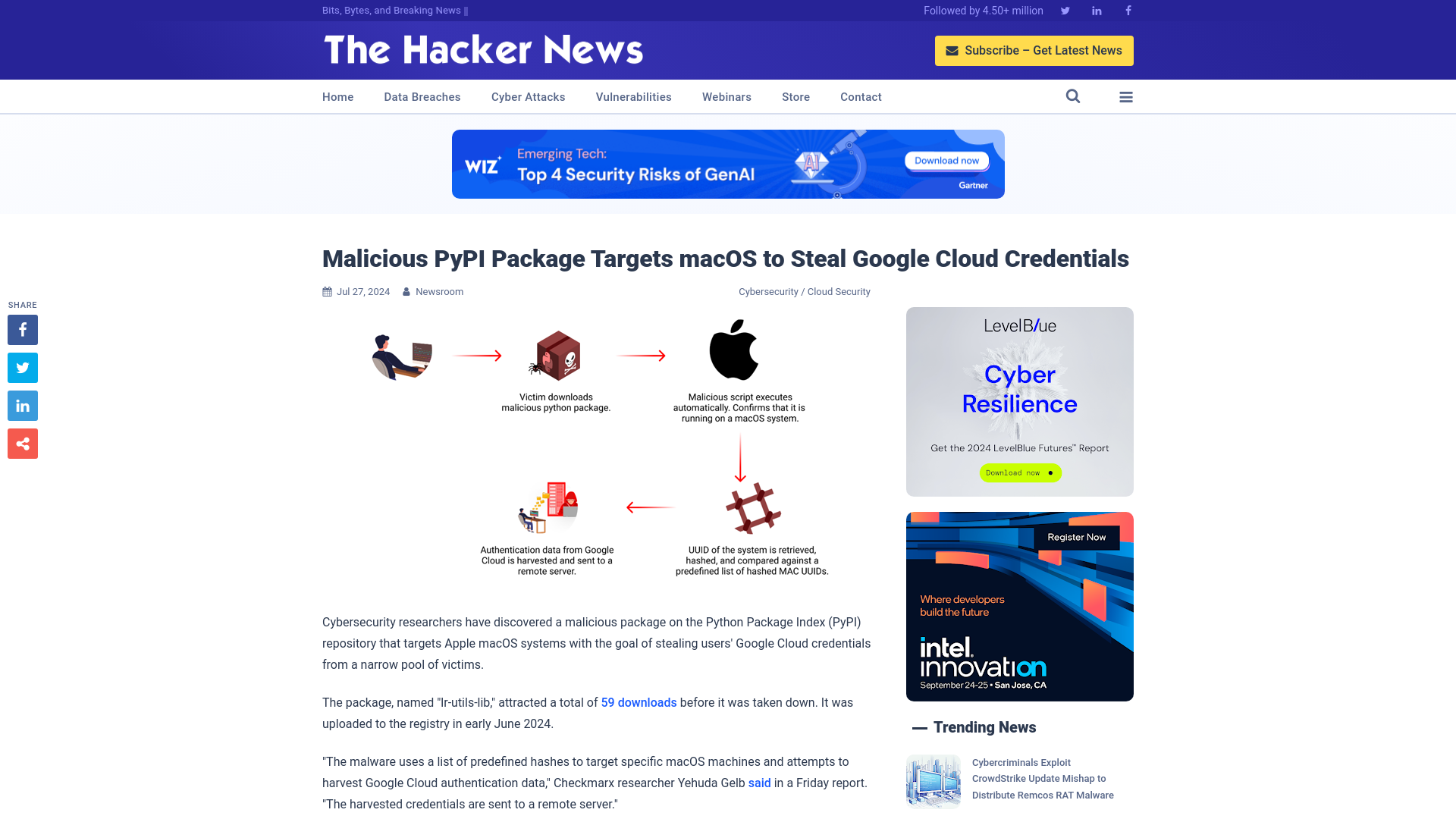Click the Twitter social media icon in header
This screenshot has height=819, width=1456.
1065,10
